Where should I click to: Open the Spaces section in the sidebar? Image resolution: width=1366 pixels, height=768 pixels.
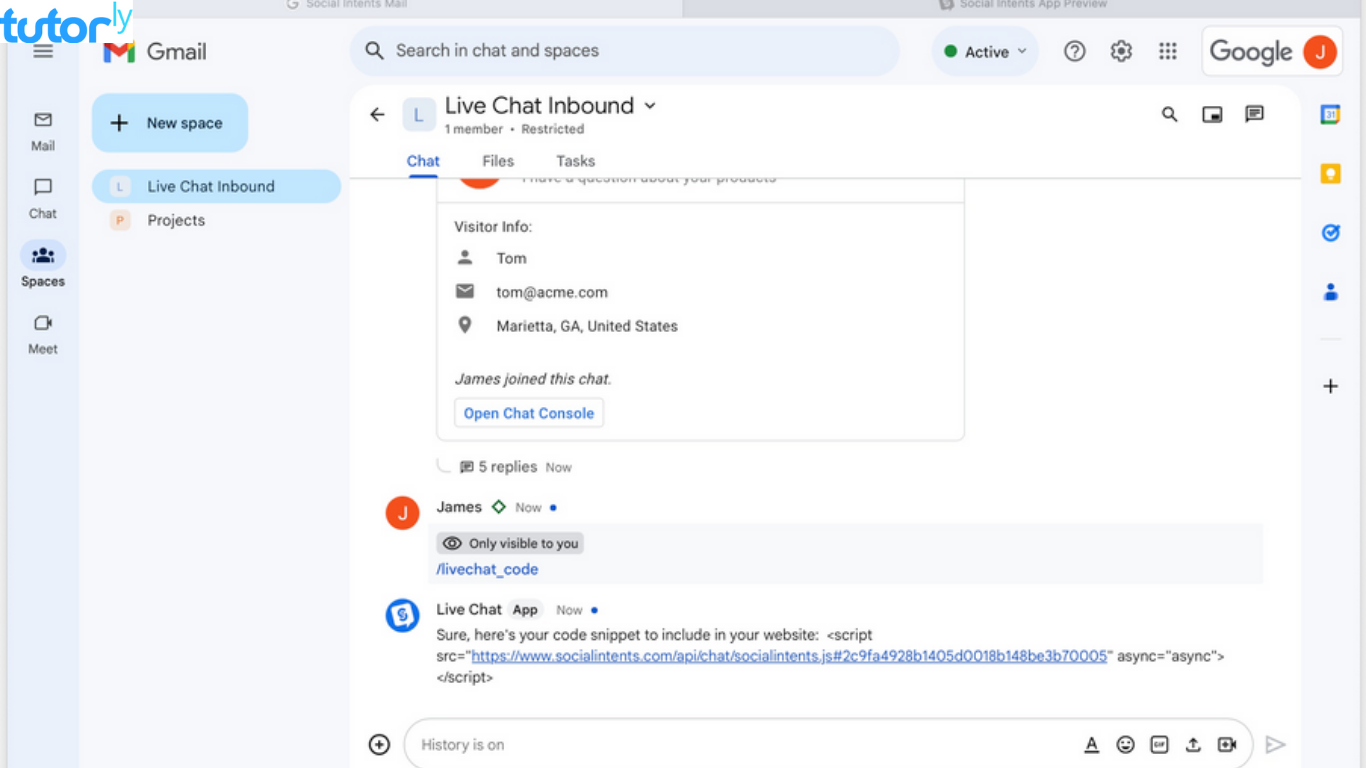(x=42, y=263)
